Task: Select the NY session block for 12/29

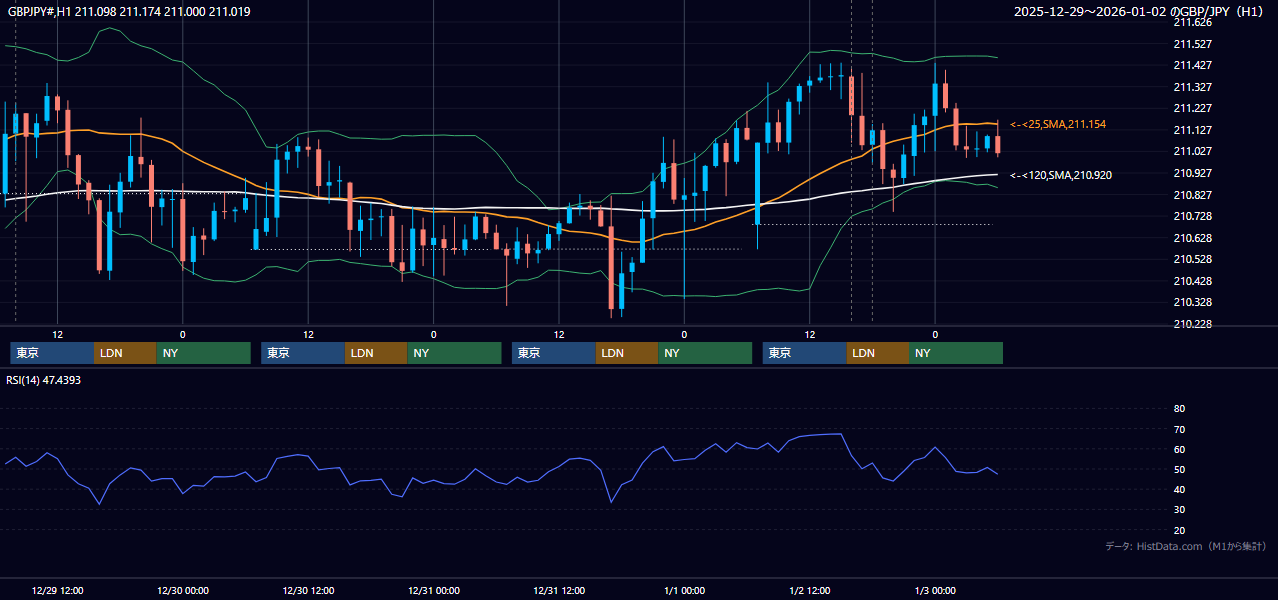Action: 203,353
